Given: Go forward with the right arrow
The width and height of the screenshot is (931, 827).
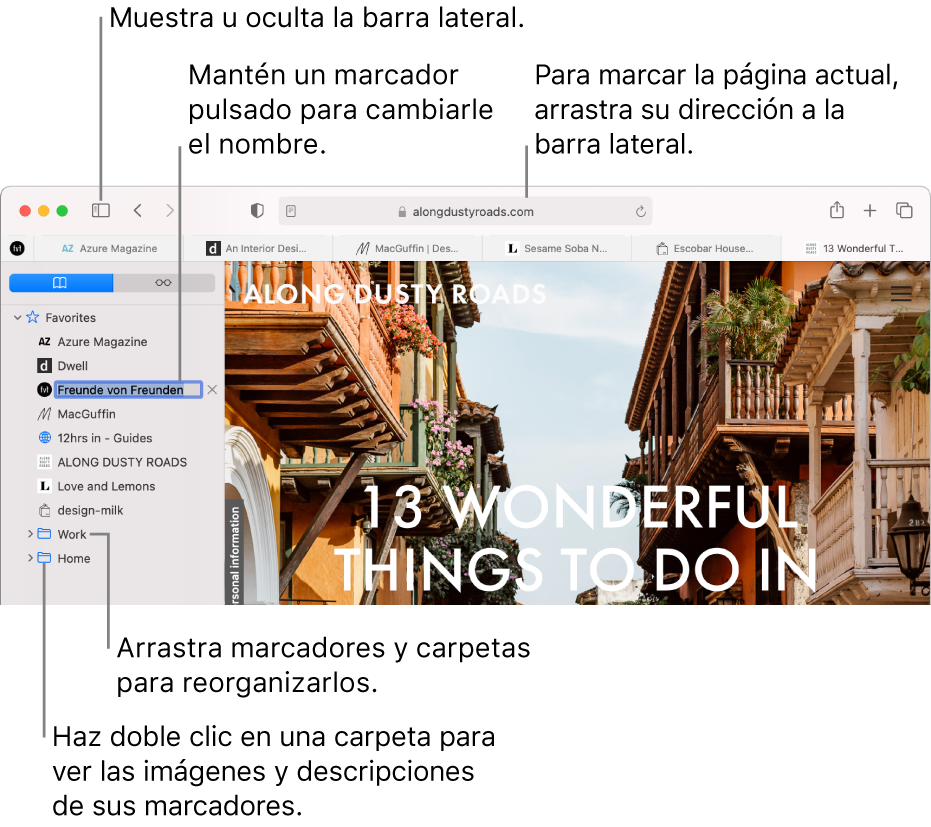Looking at the screenshot, I should (170, 210).
